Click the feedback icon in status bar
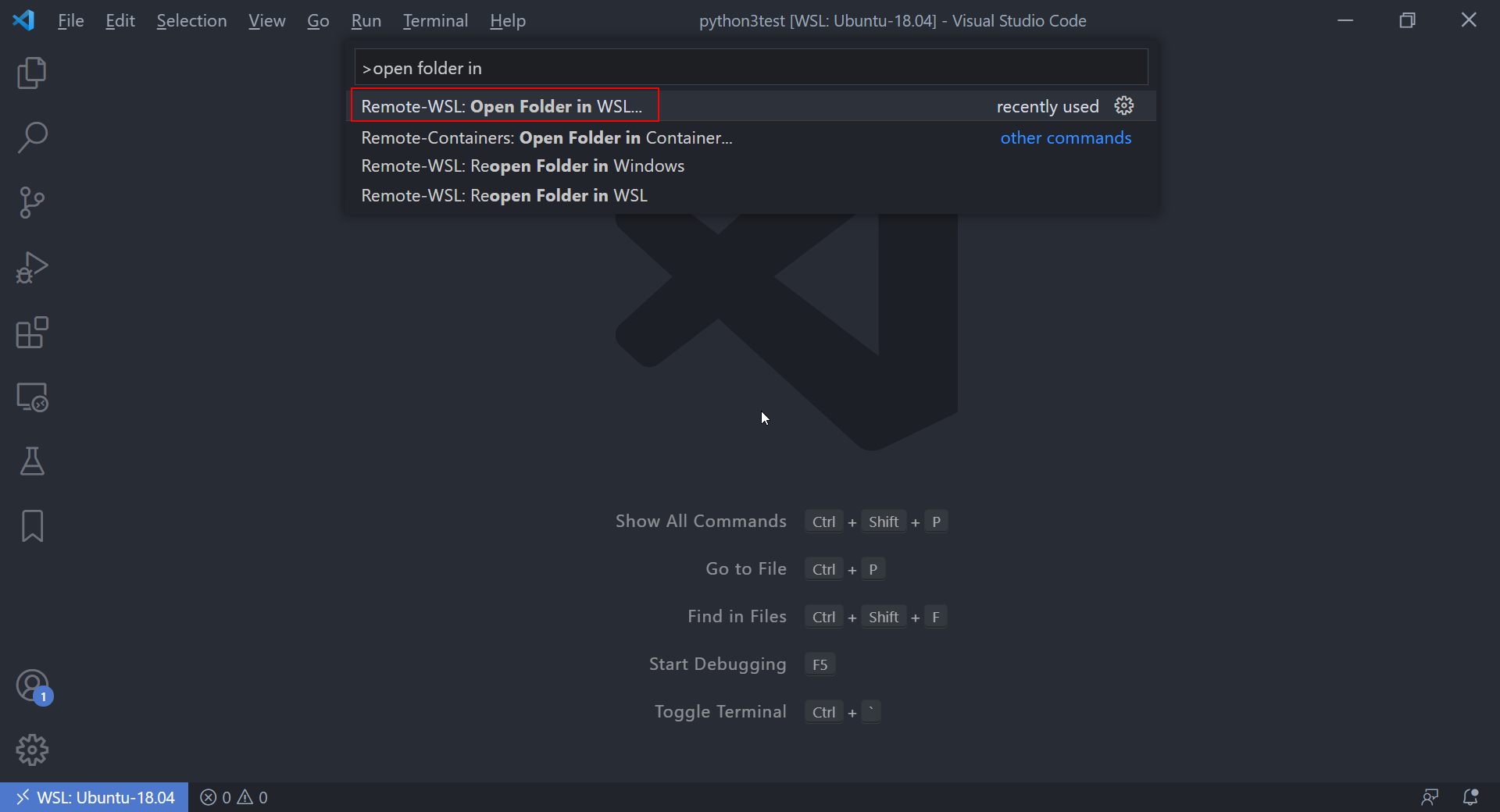1500x812 pixels. (x=1430, y=797)
